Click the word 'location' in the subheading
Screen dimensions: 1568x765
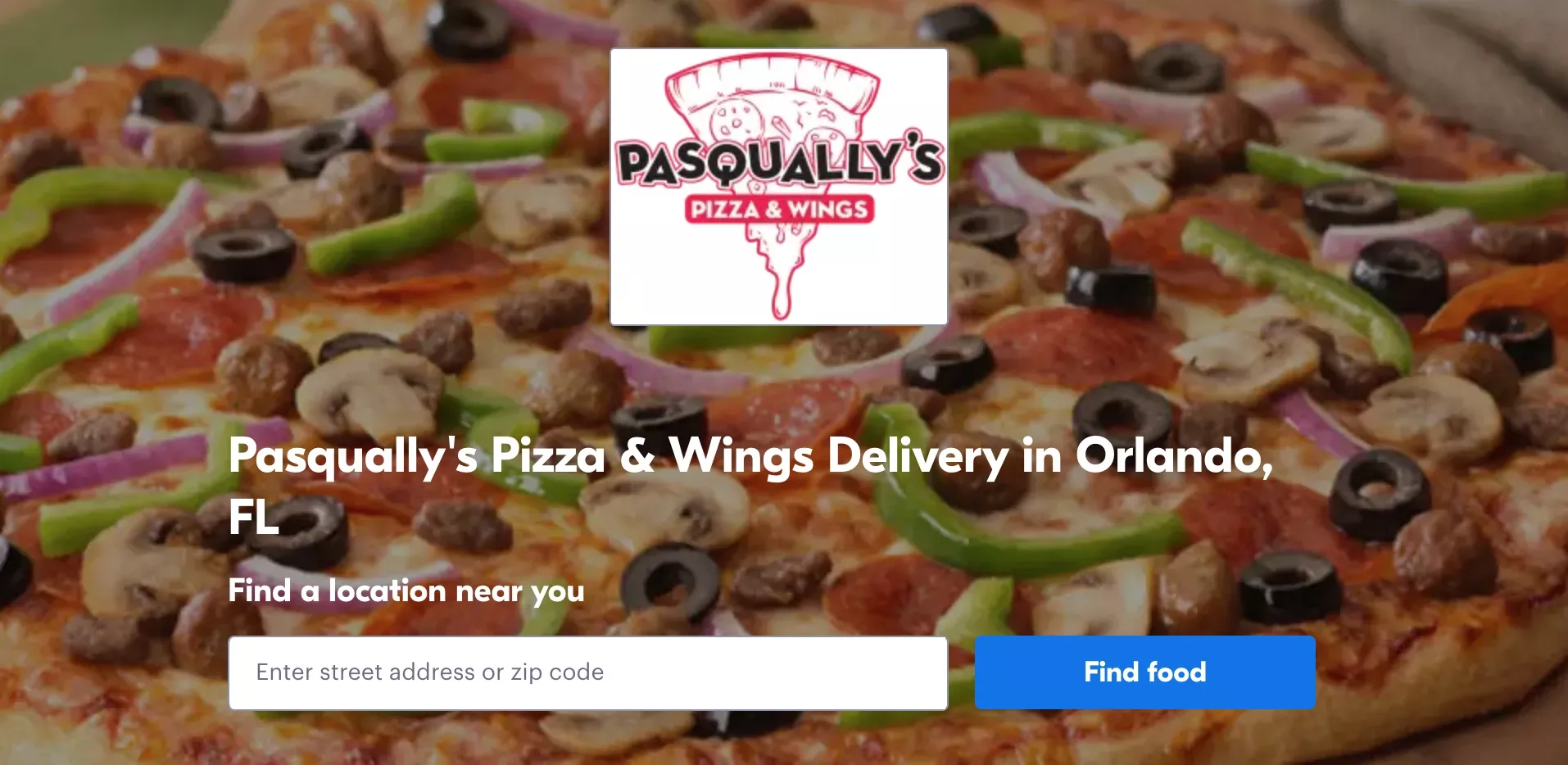pyautogui.click(x=387, y=591)
